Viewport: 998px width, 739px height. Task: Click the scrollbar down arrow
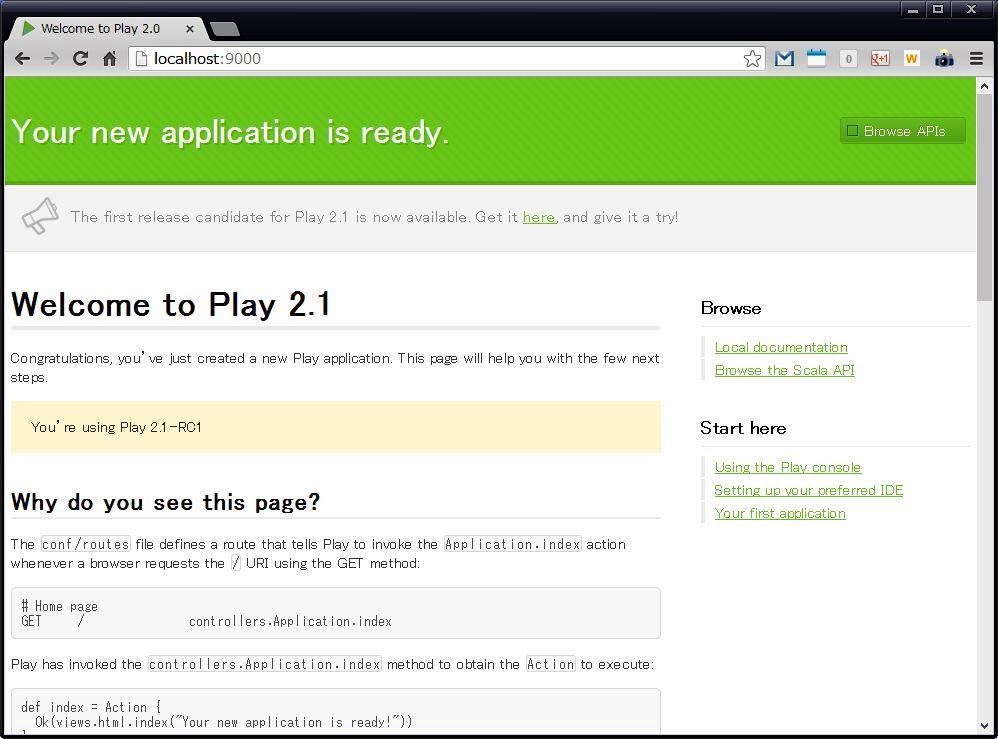[985, 726]
